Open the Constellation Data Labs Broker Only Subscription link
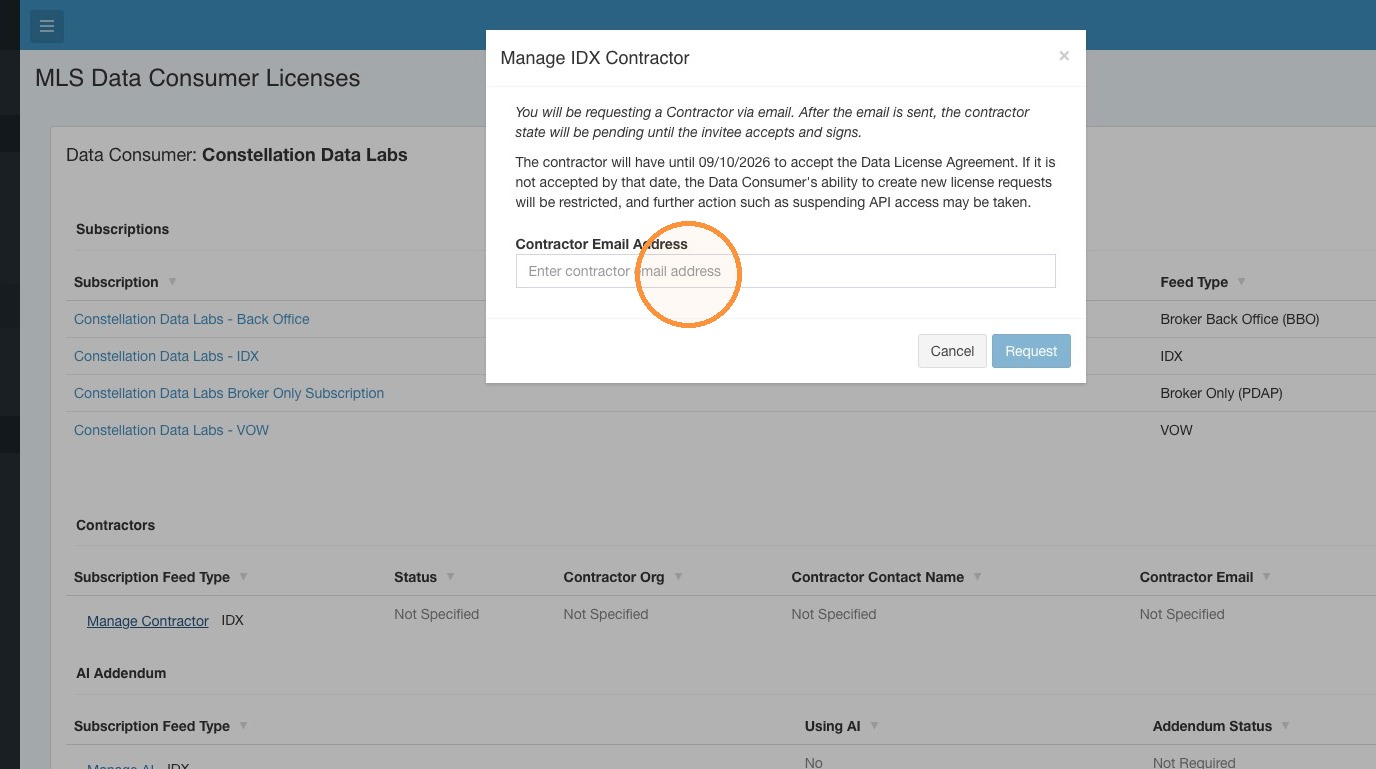The height and width of the screenshot is (769, 1376). click(x=229, y=393)
